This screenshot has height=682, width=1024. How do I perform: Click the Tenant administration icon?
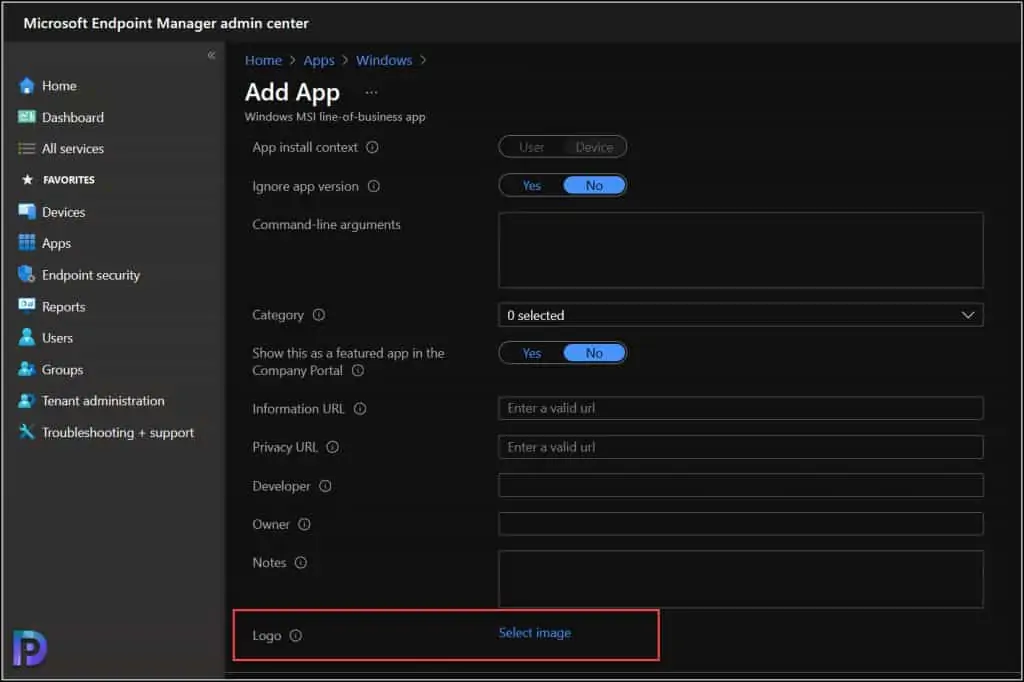[27, 400]
